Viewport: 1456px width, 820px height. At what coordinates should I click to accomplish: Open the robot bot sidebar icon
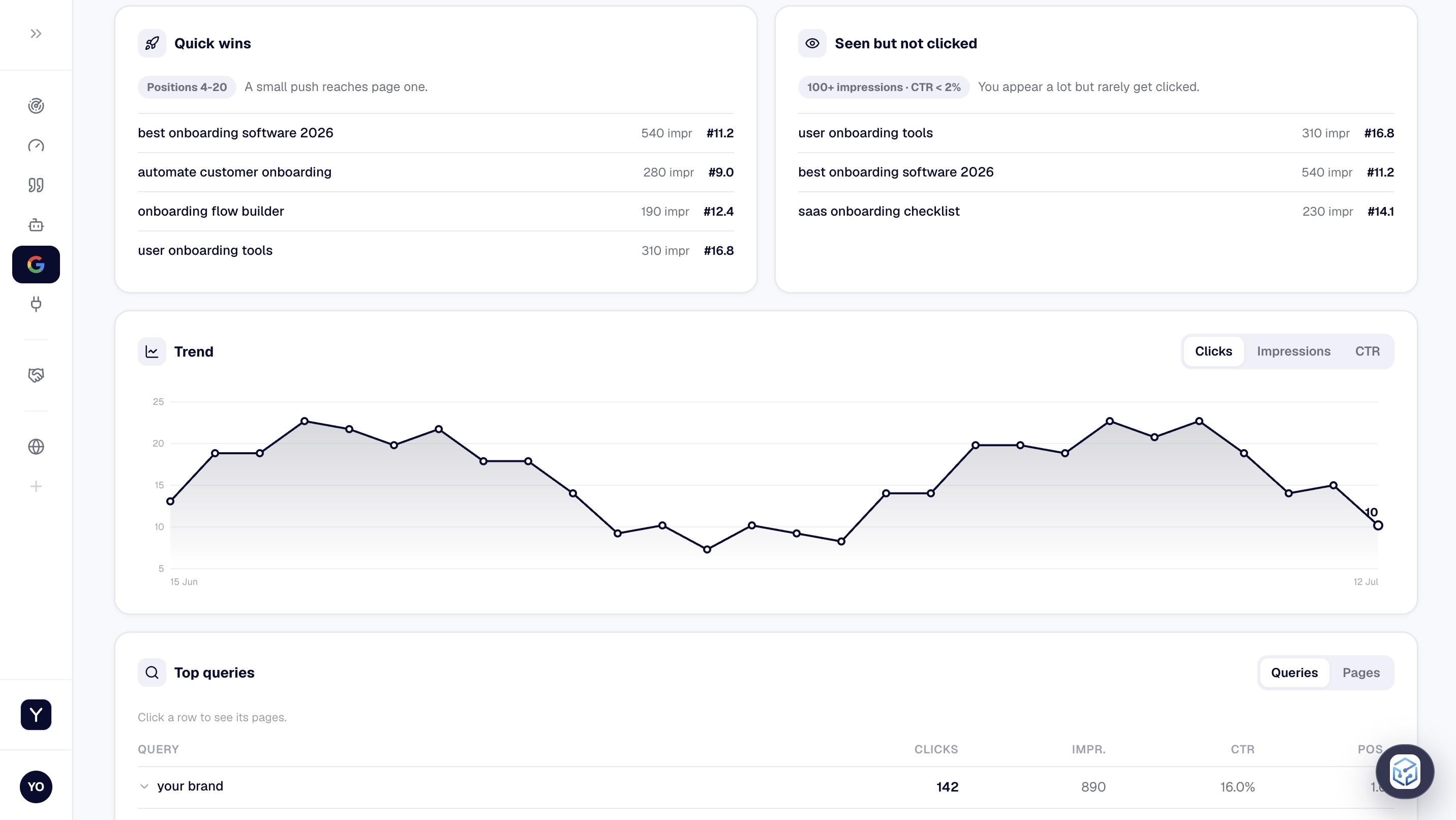pyautogui.click(x=36, y=224)
